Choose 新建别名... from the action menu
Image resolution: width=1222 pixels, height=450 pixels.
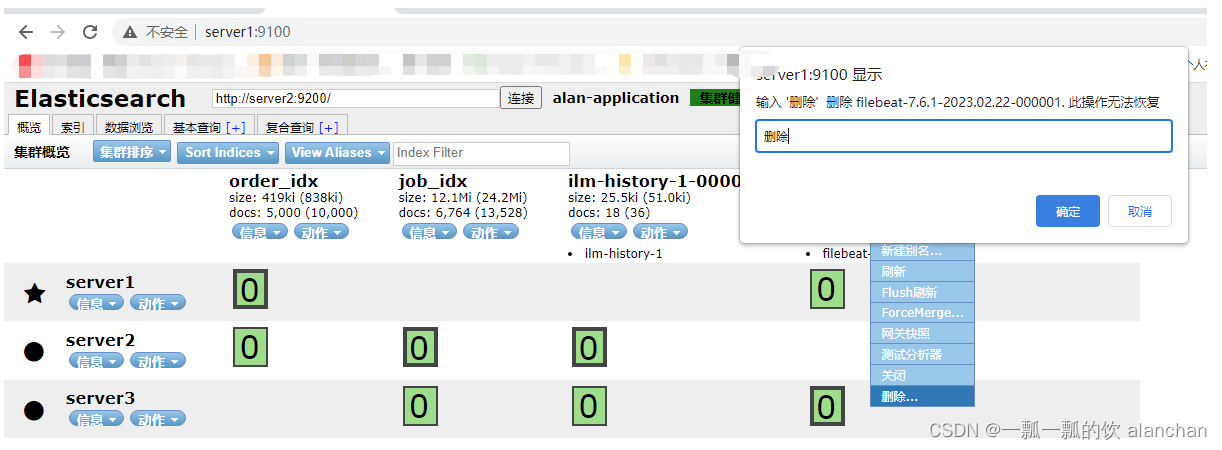click(922, 251)
